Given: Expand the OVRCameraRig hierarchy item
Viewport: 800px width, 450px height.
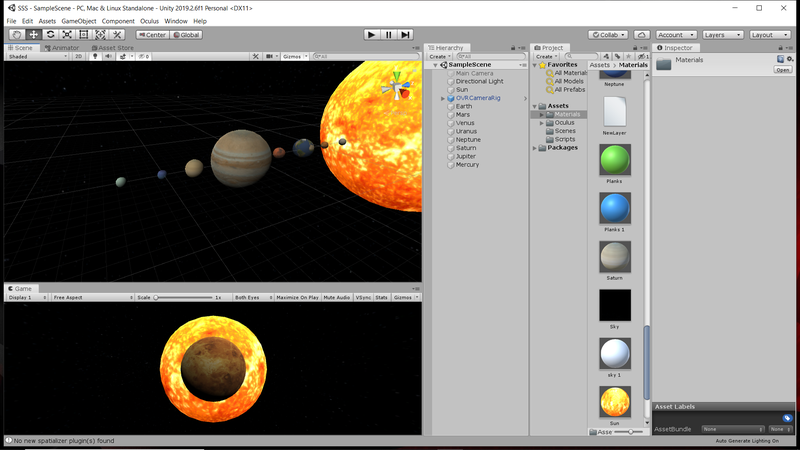Looking at the screenshot, I should [x=443, y=98].
